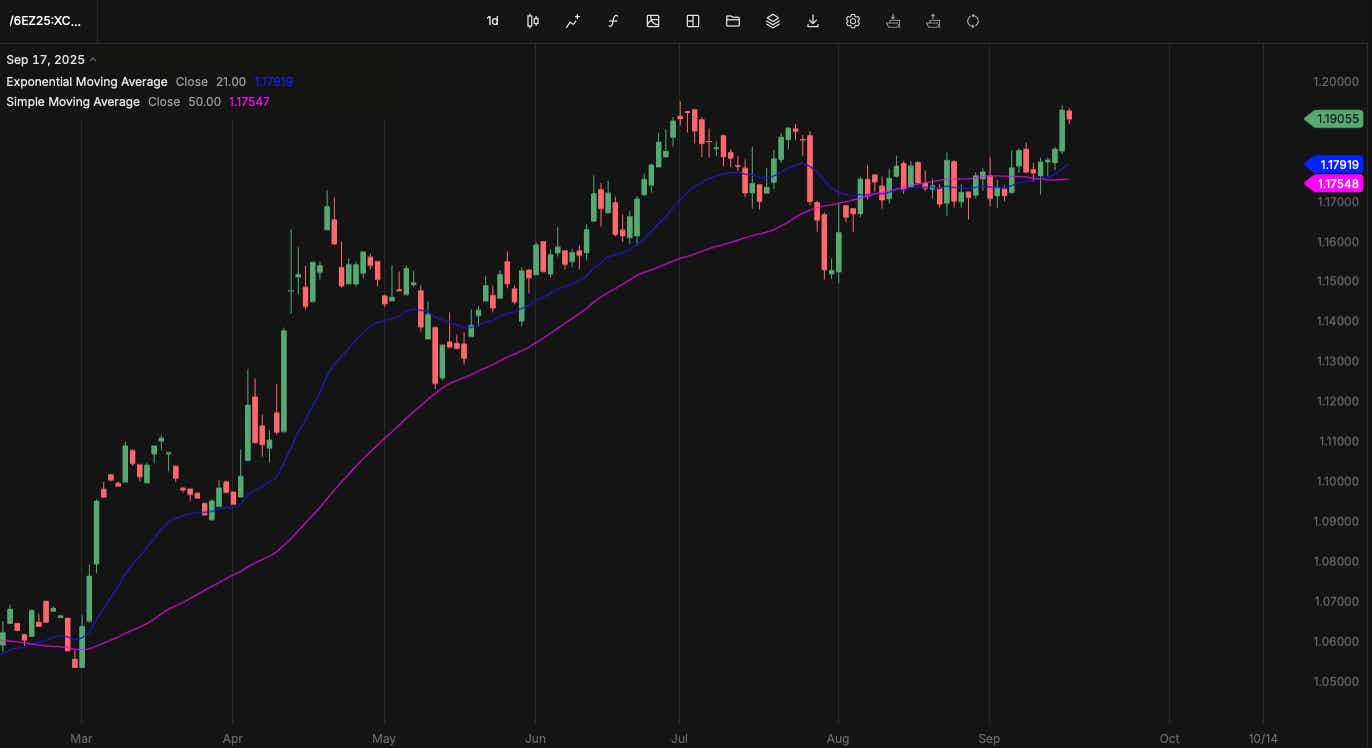Image resolution: width=1372 pixels, height=748 pixels.
Task: Click the magenta SMA value 1.17547
Action: 248,101
